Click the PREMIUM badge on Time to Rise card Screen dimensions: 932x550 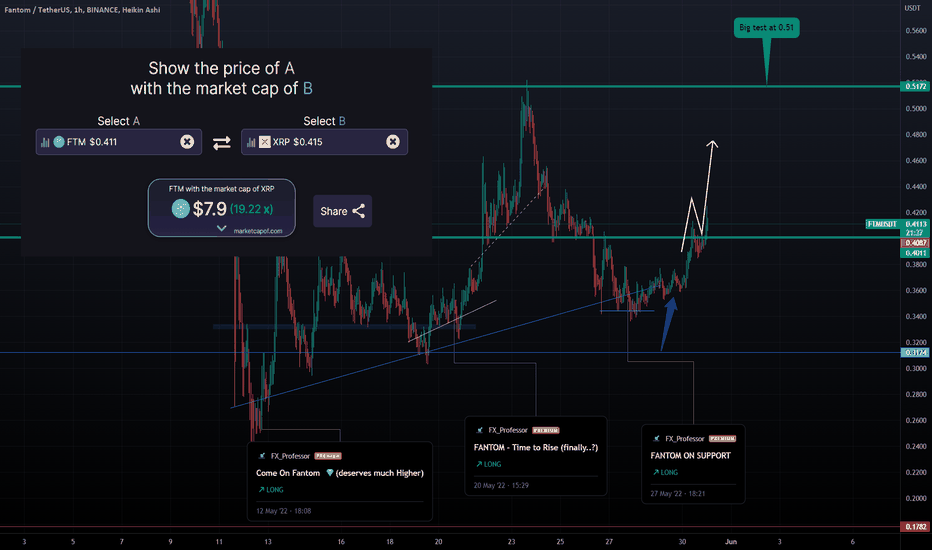[546, 430]
